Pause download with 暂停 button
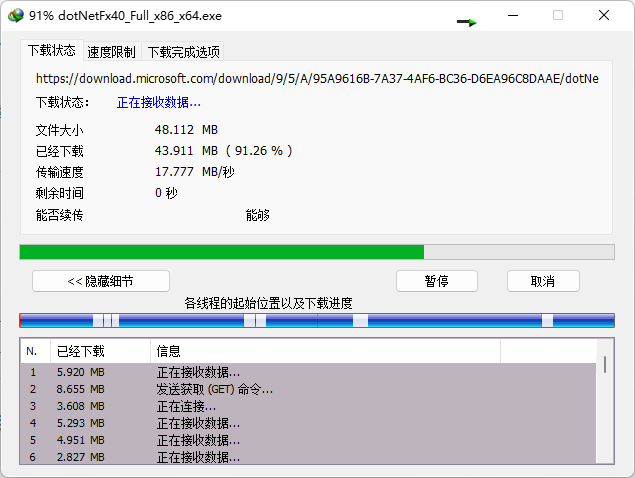The width and height of the screenshot is (635, 478). [437, 281]
